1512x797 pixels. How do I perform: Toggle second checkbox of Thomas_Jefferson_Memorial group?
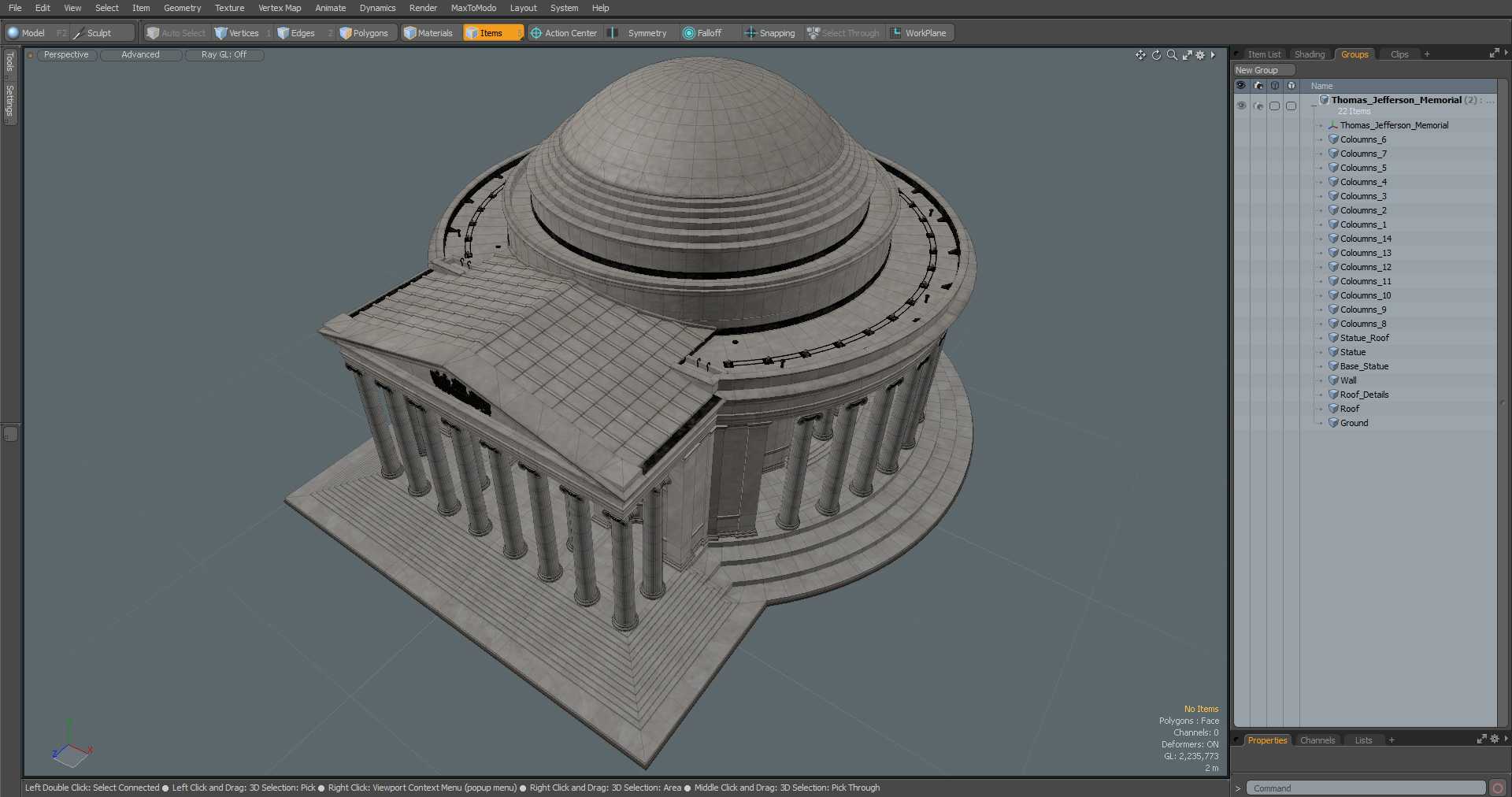pyautogui.click(x=1291, y=106)
